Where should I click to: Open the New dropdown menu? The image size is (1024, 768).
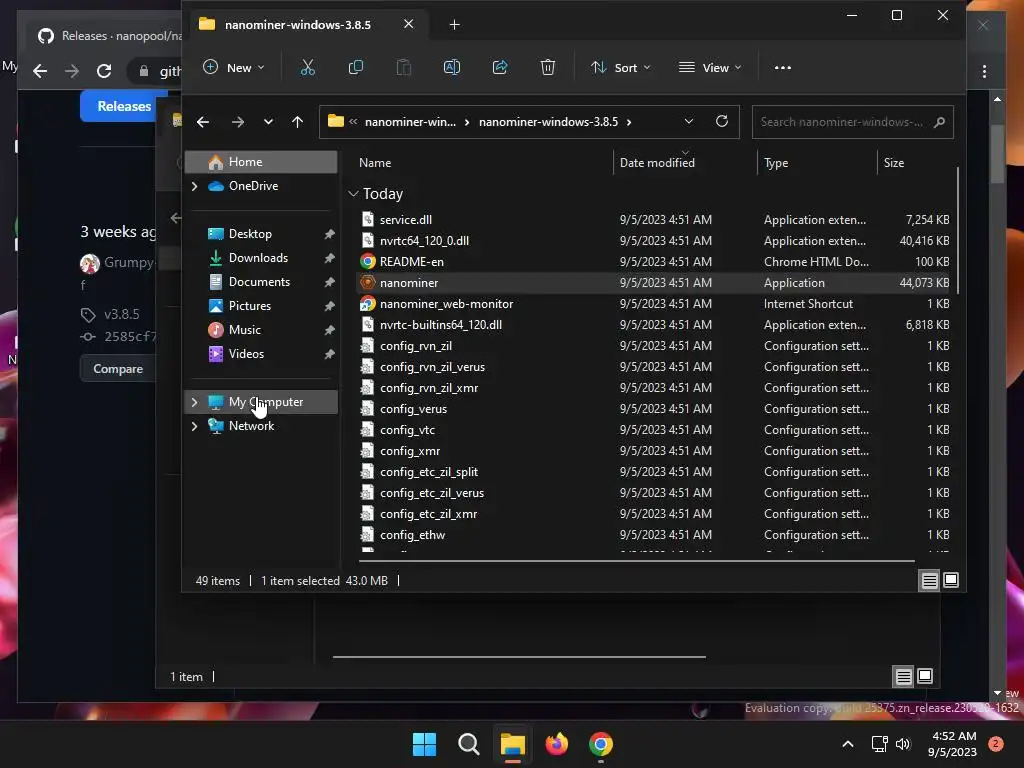tap(234, 67)
